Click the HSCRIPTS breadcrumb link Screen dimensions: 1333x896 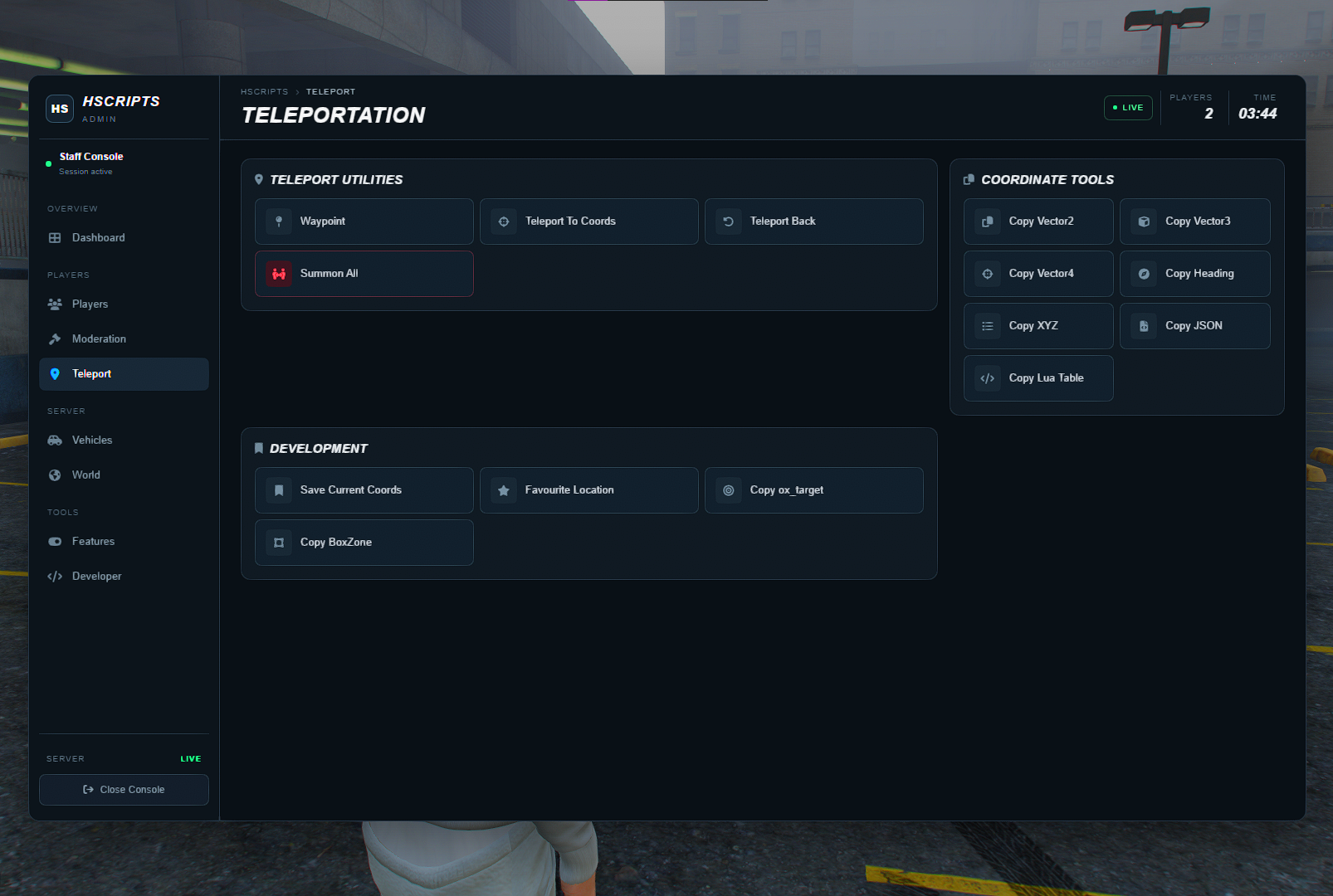(x=265, y=92)
